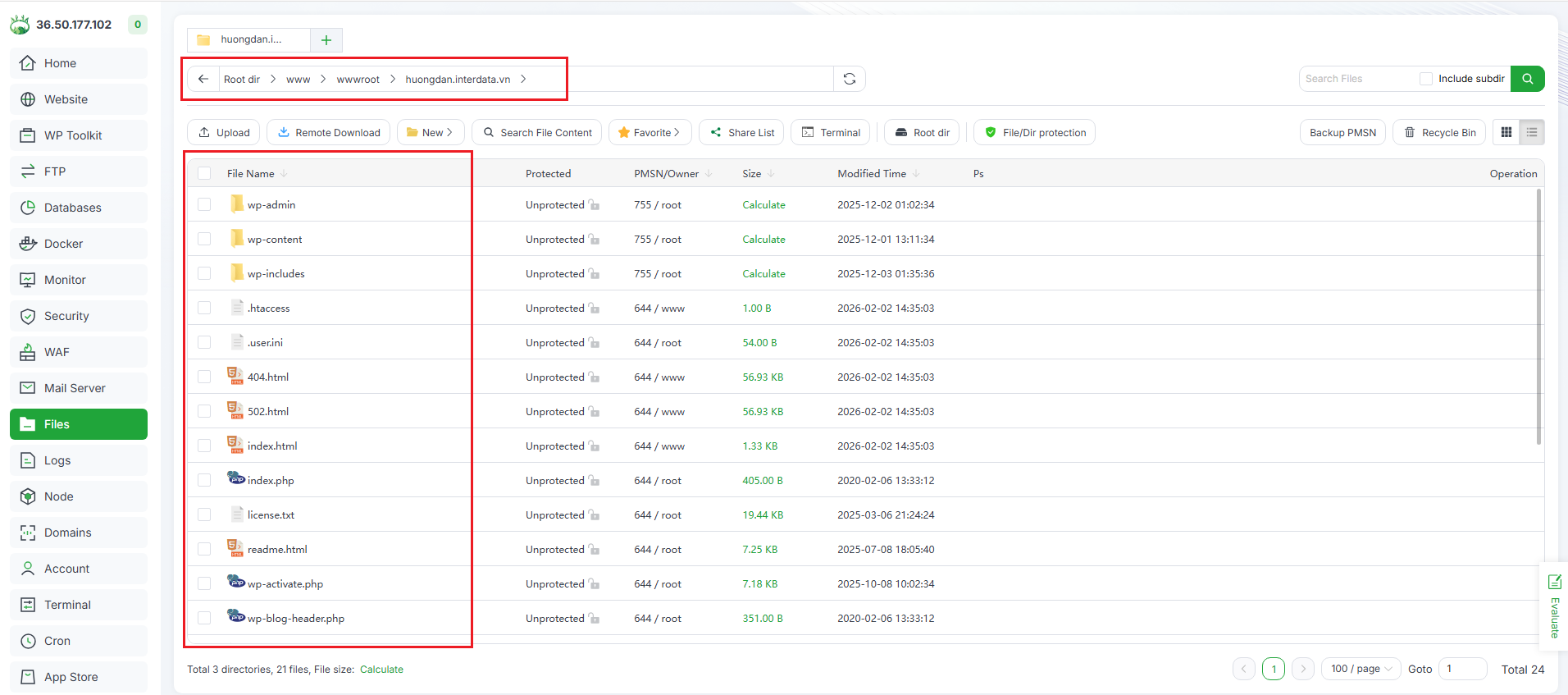Open the Databases section
This screenshot has width=1568, height=695.
pos(79,208)
